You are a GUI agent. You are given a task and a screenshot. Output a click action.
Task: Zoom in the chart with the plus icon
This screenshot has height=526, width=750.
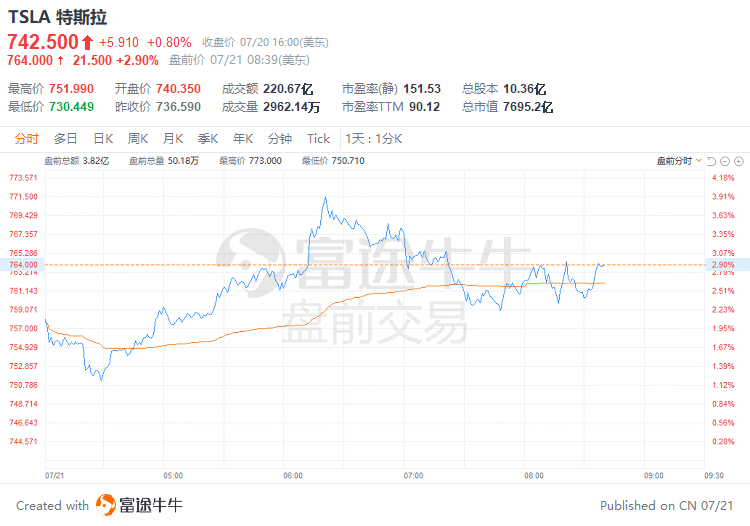click(x=739, y=161)
